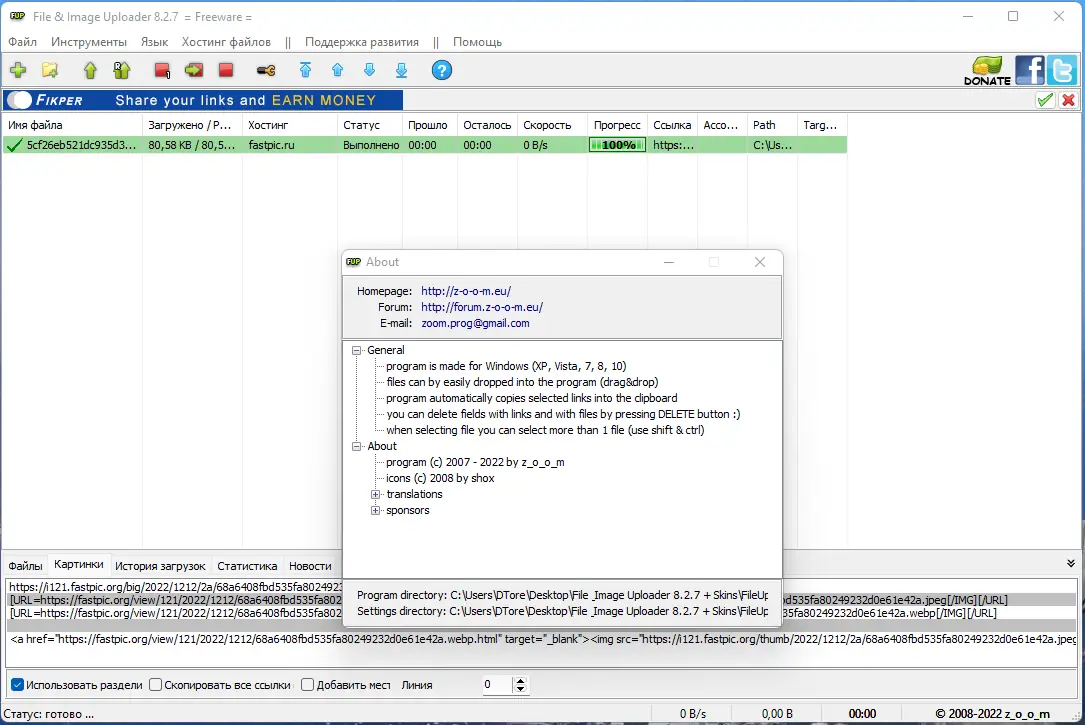The image size is (1085, 725).
Task: Click the red square with green arrow icon
Action: pyautogui.click(x=194, y=70)
